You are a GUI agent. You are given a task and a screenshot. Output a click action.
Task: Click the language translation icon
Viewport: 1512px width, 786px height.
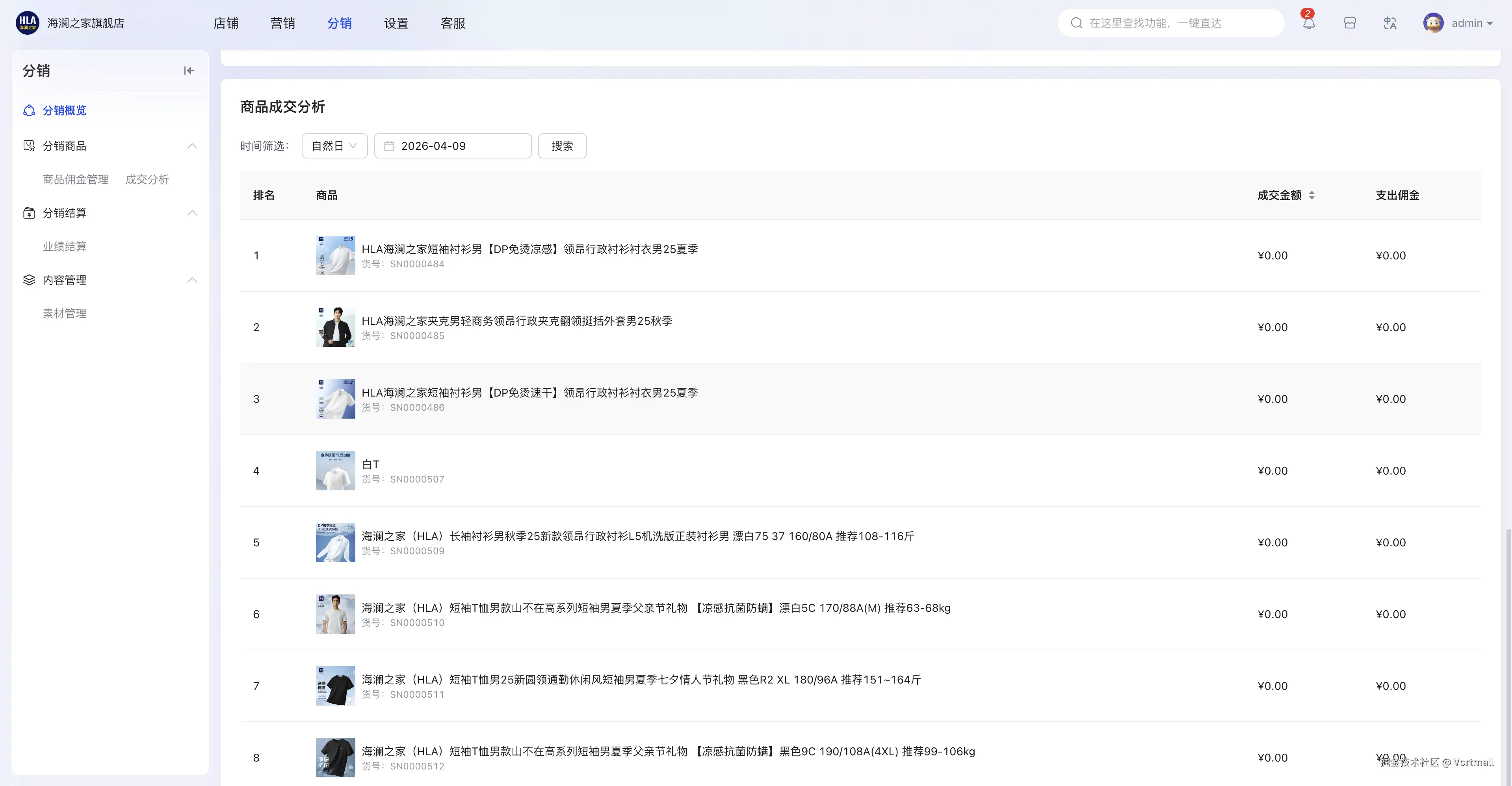click(x=1389, y=23)
